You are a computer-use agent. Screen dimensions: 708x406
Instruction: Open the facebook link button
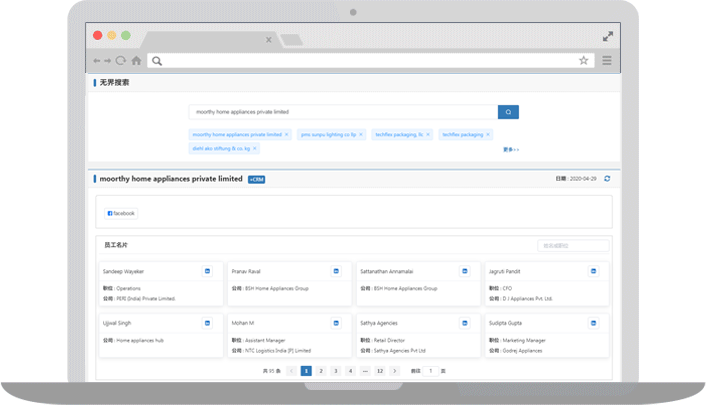[121, 213]
